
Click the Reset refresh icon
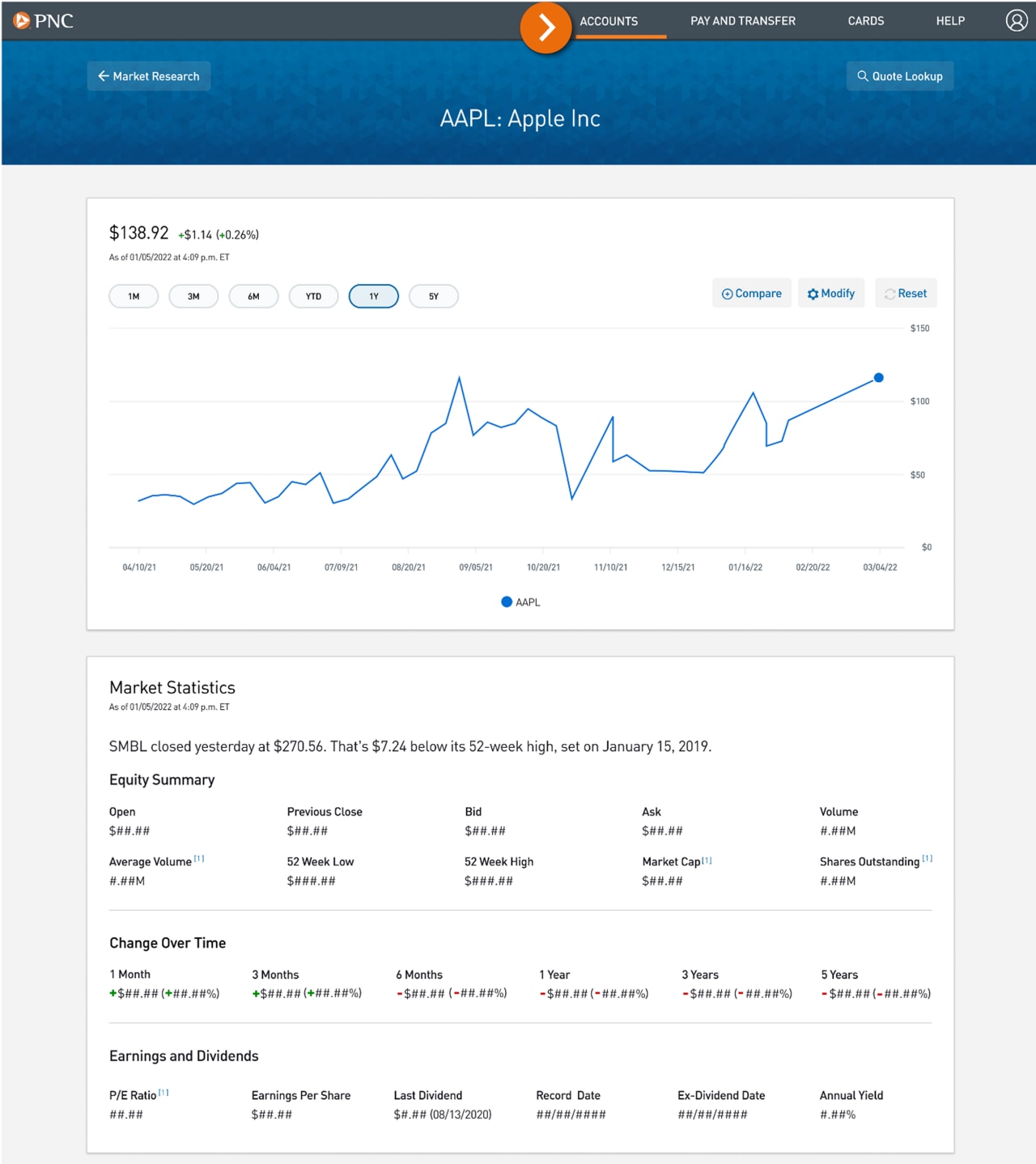889,293
